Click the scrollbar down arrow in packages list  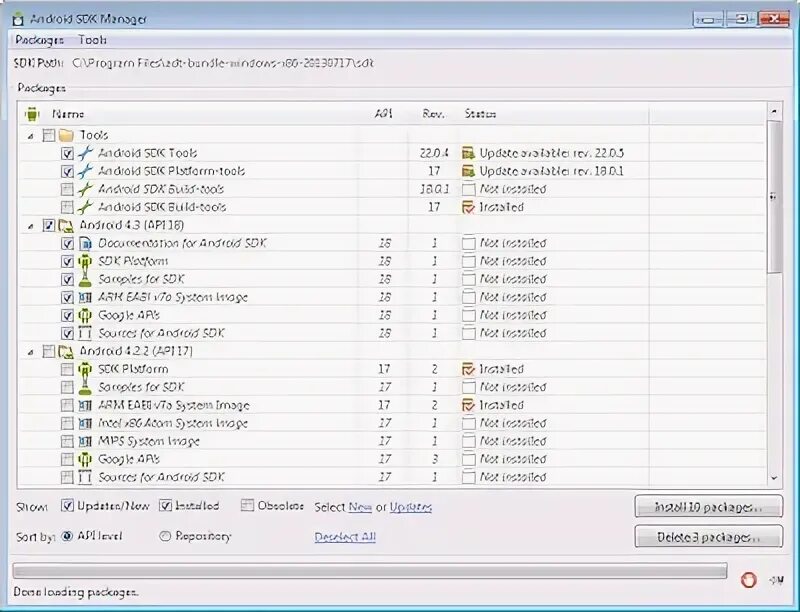[774, 478]
